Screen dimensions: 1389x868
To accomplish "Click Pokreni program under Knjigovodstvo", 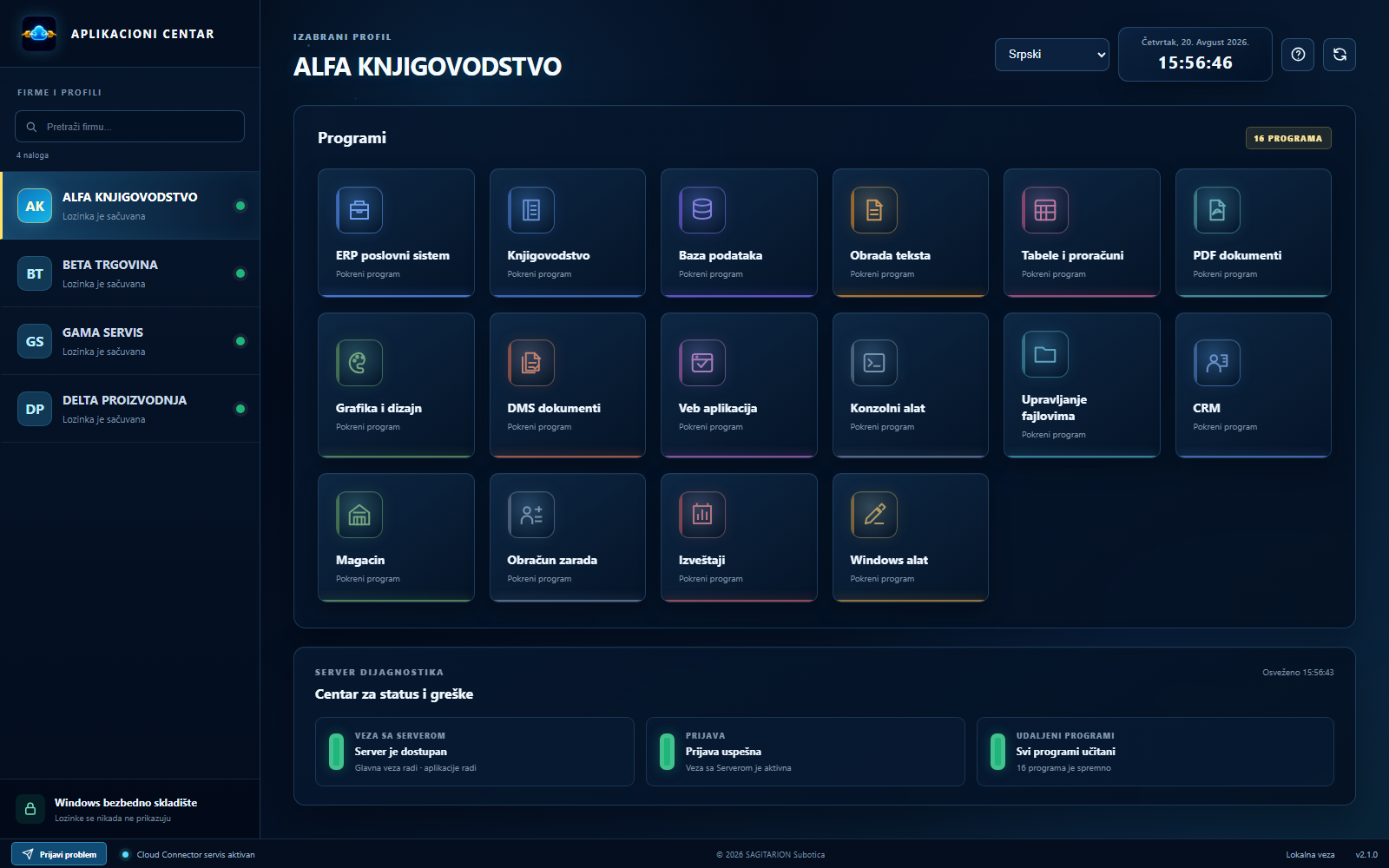I will pyautogui.click(x=539, y=274).
